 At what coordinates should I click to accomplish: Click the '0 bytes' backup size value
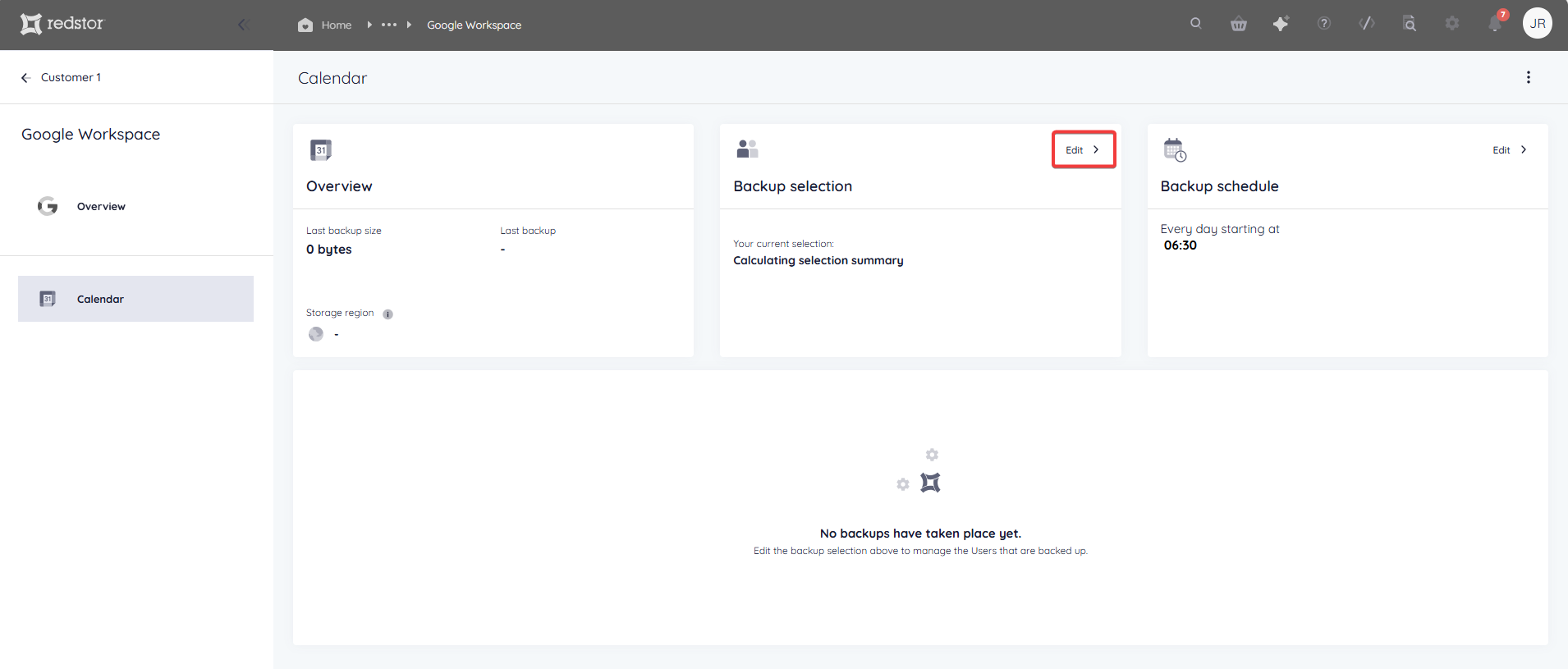[x=328, y=250]
